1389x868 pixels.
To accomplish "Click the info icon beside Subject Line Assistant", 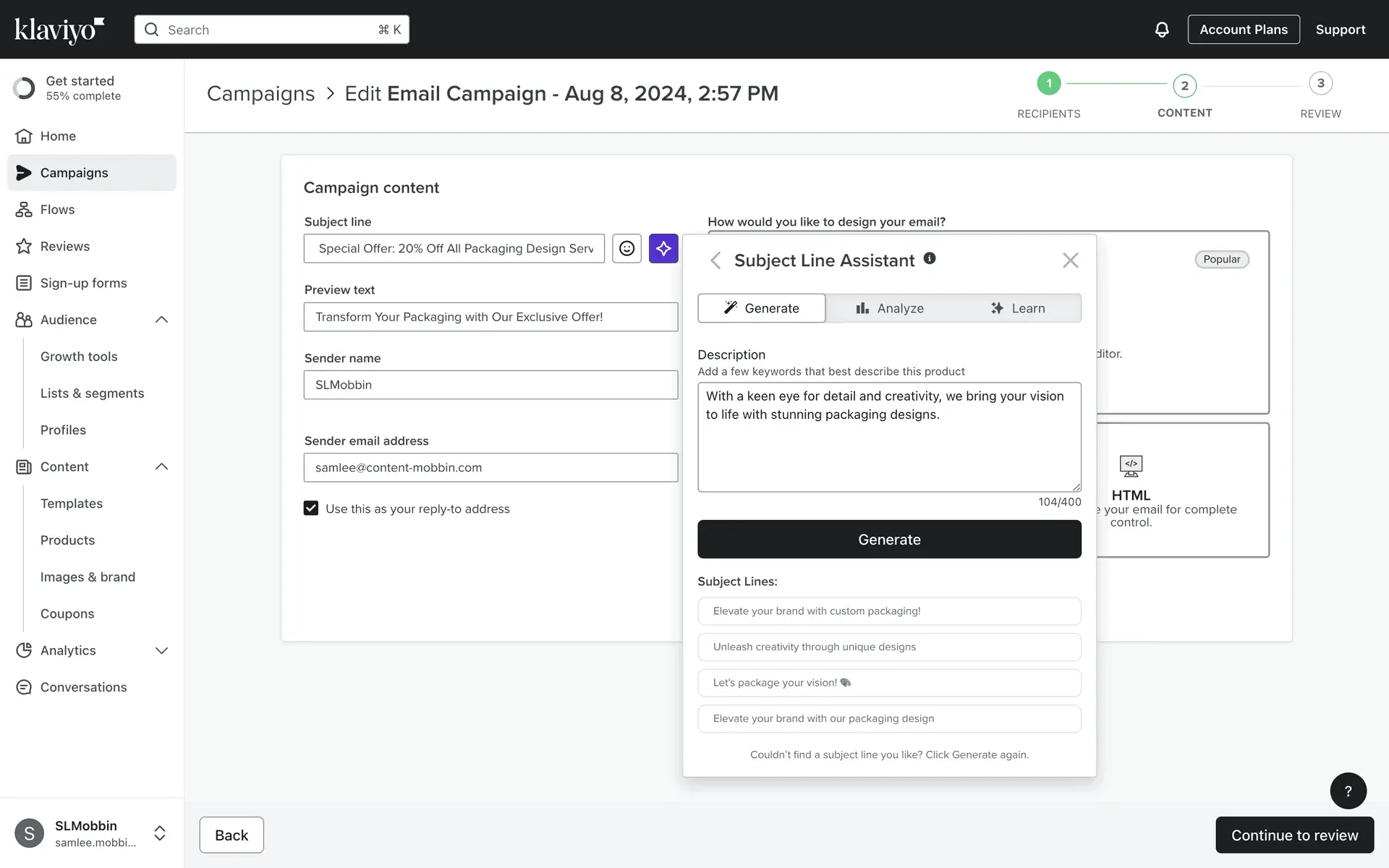I will click(930, 258).
